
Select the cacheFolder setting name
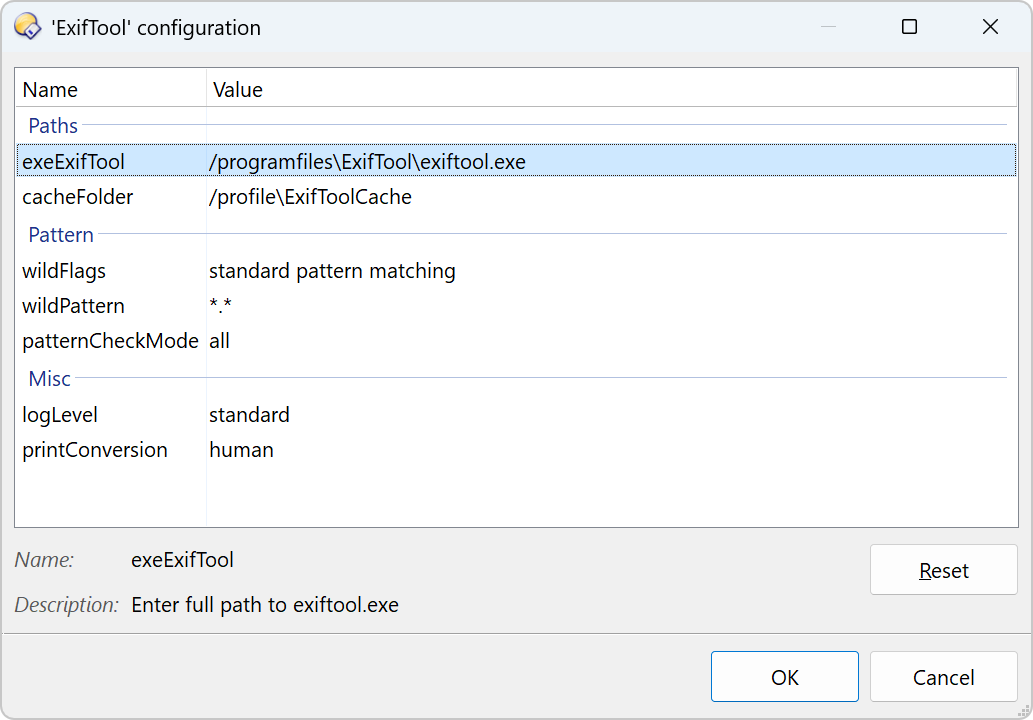[78, 196]
